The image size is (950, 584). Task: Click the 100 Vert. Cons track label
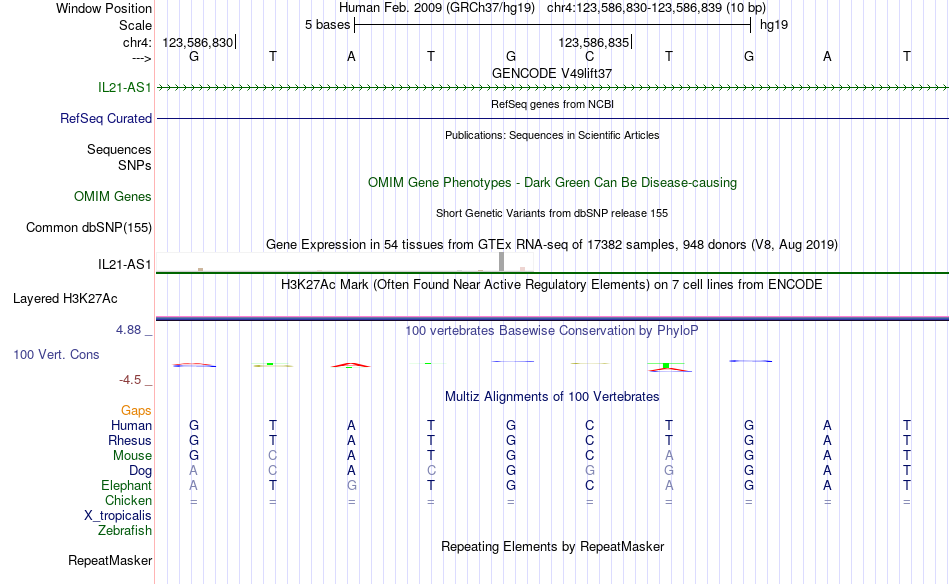[x=56, y=355]
